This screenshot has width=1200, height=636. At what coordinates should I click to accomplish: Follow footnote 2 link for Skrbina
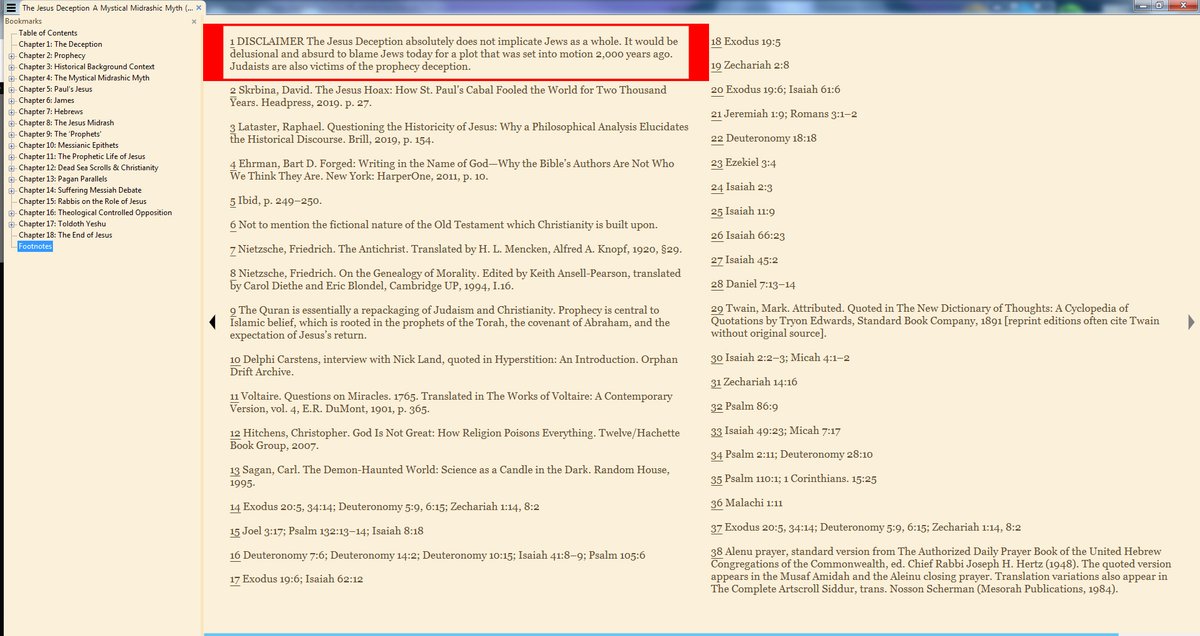tap(233, 90)
